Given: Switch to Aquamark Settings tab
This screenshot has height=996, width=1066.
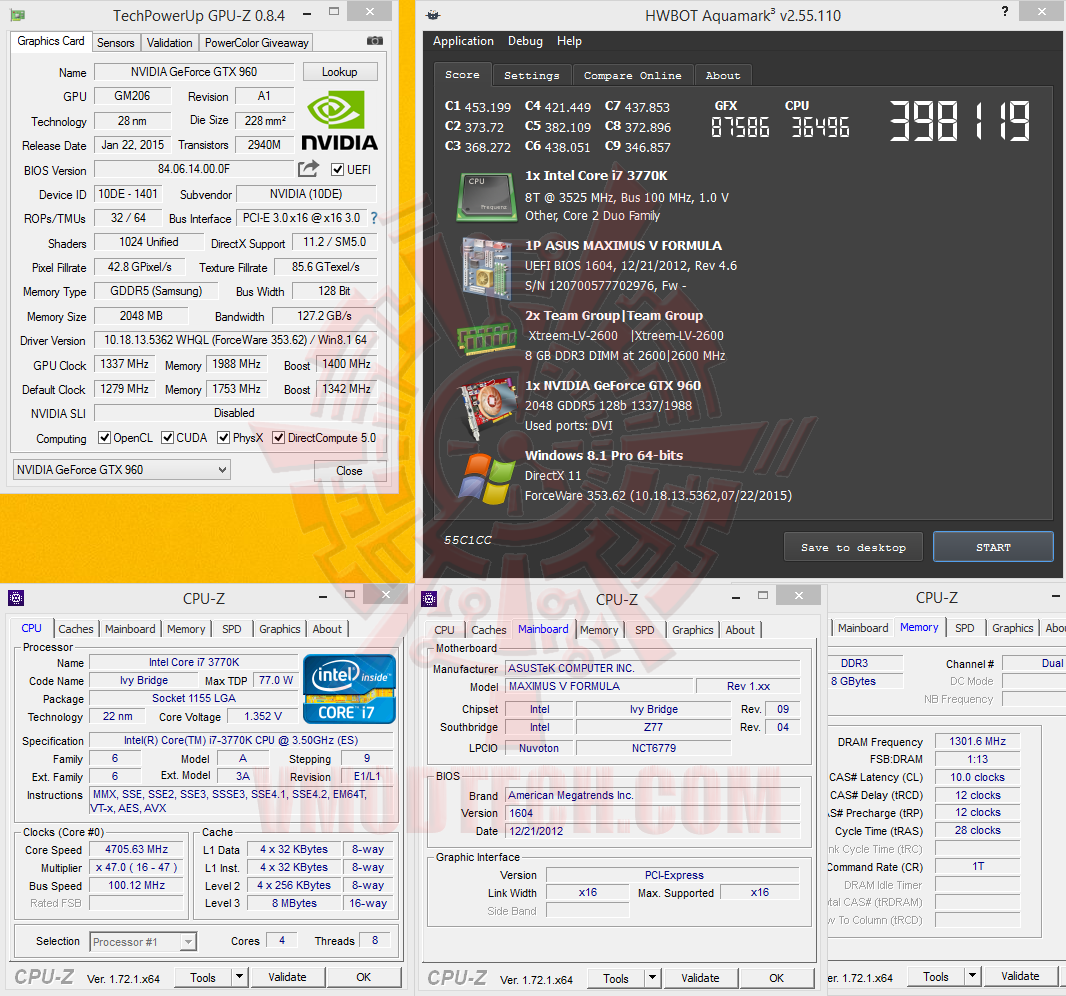Looking at the screenshot, I should [532, 75].
